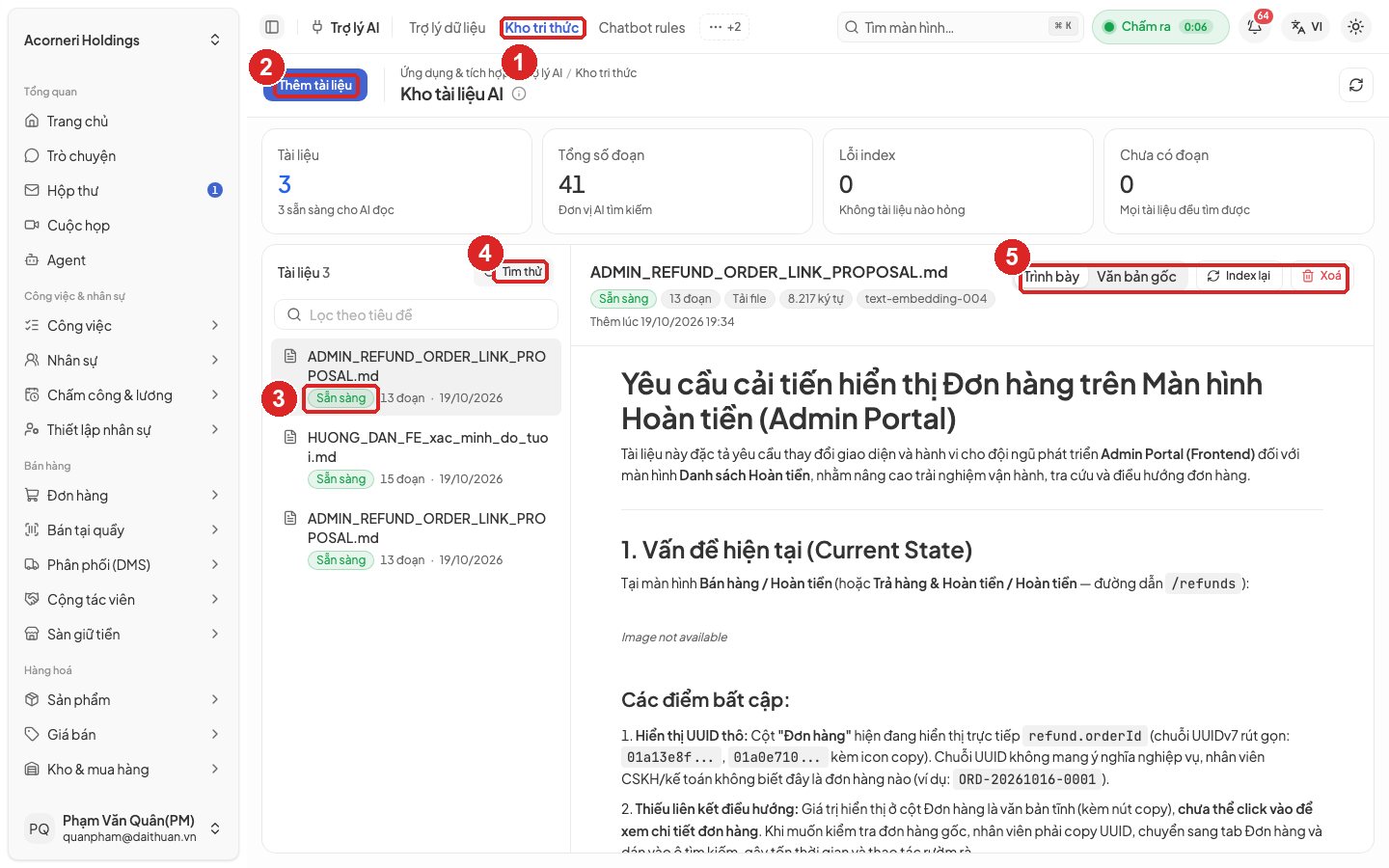Expand the Bán tại quầy chevron
The width and height of the screenshot is (1389, 868).
click(x=215, y=530)
